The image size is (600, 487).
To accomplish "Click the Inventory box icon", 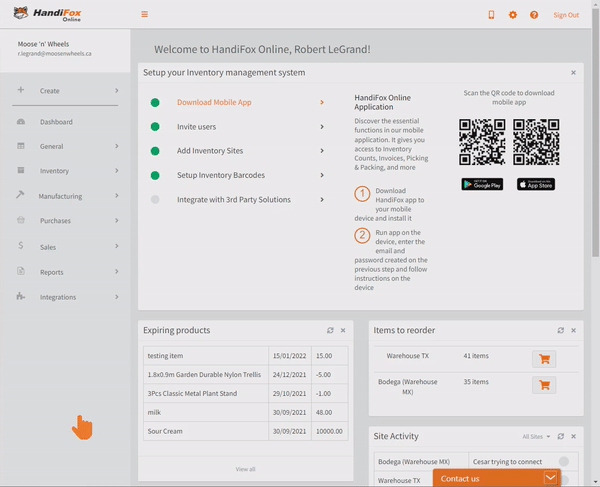I will coord(21,170).
